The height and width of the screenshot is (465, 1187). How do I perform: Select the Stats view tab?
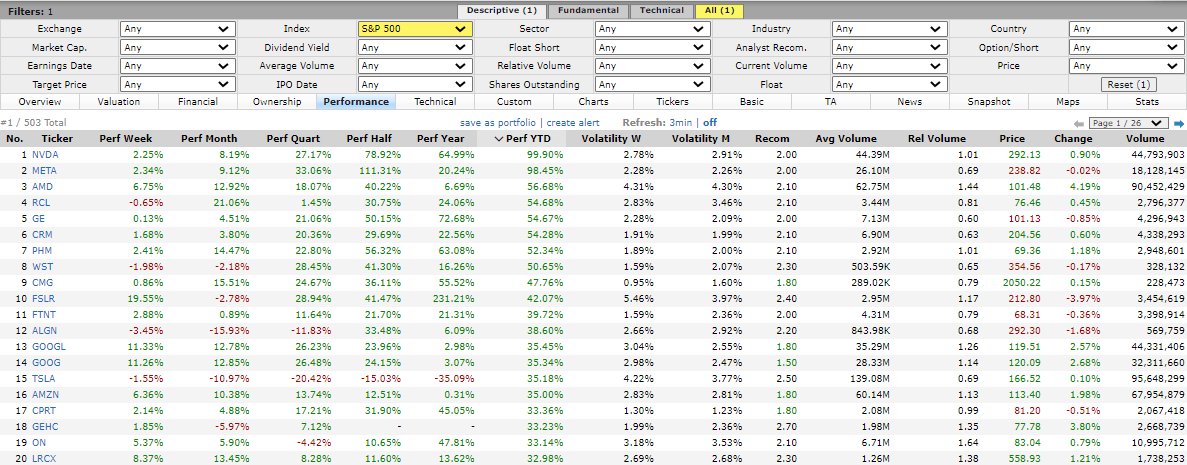(1147, 101)
